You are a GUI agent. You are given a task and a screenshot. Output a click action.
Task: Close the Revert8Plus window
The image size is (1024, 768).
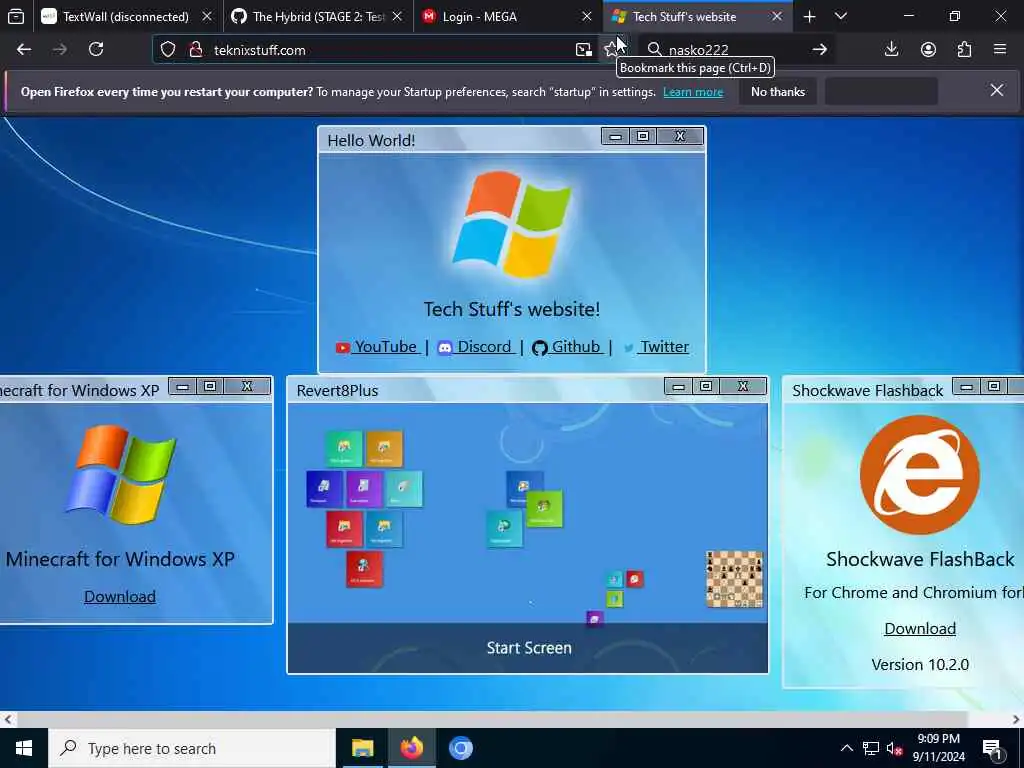pyautogui.click(x=743, y=387)
